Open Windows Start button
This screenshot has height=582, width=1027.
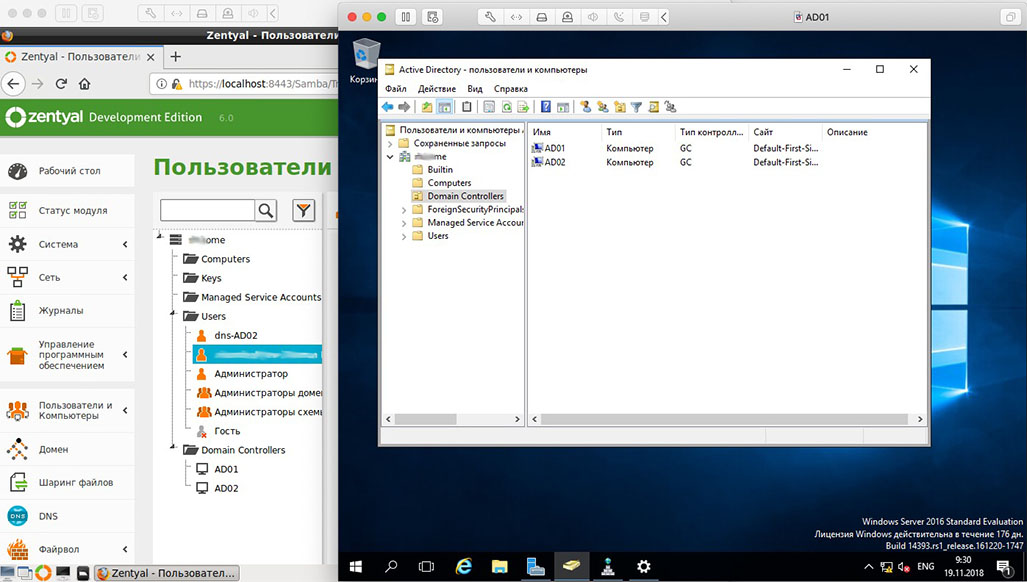[x=356, y=566]
